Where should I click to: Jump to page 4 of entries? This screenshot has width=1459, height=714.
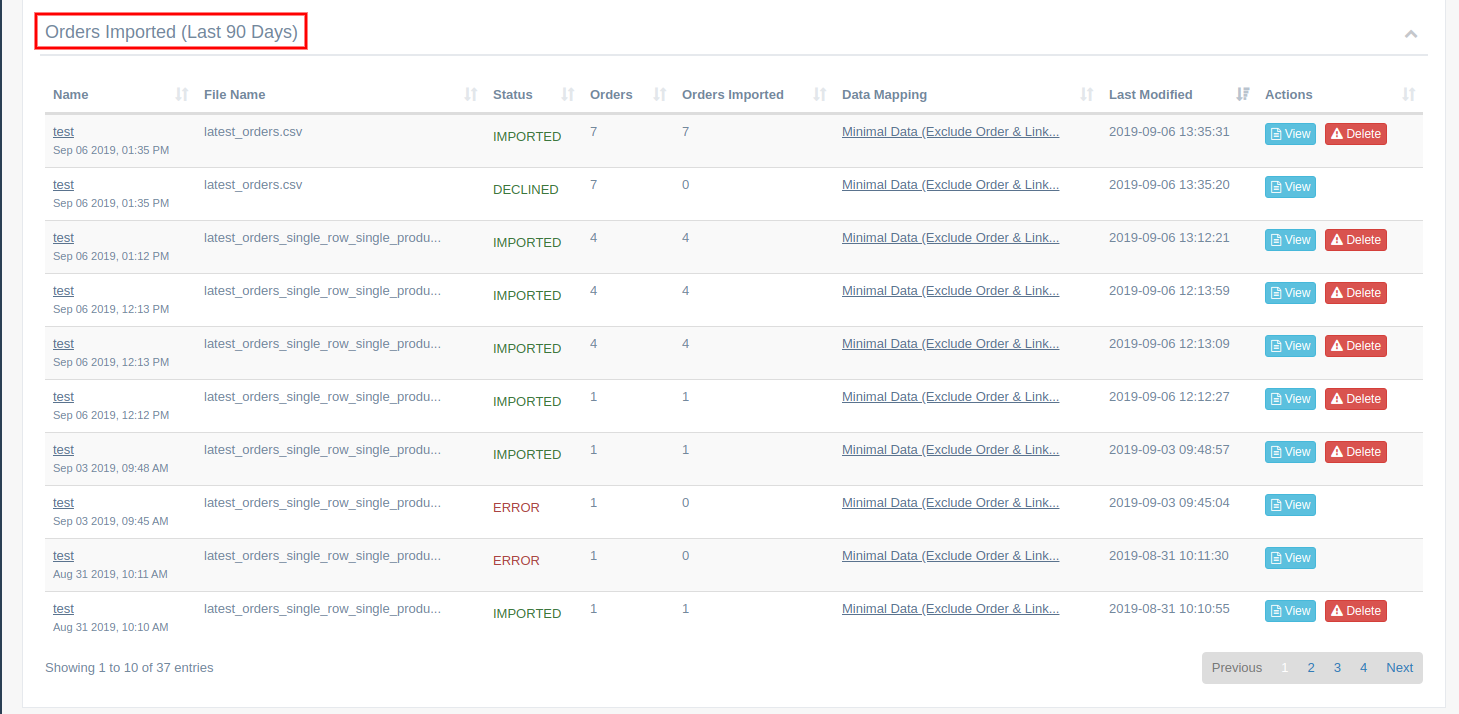coord(1363,668)
